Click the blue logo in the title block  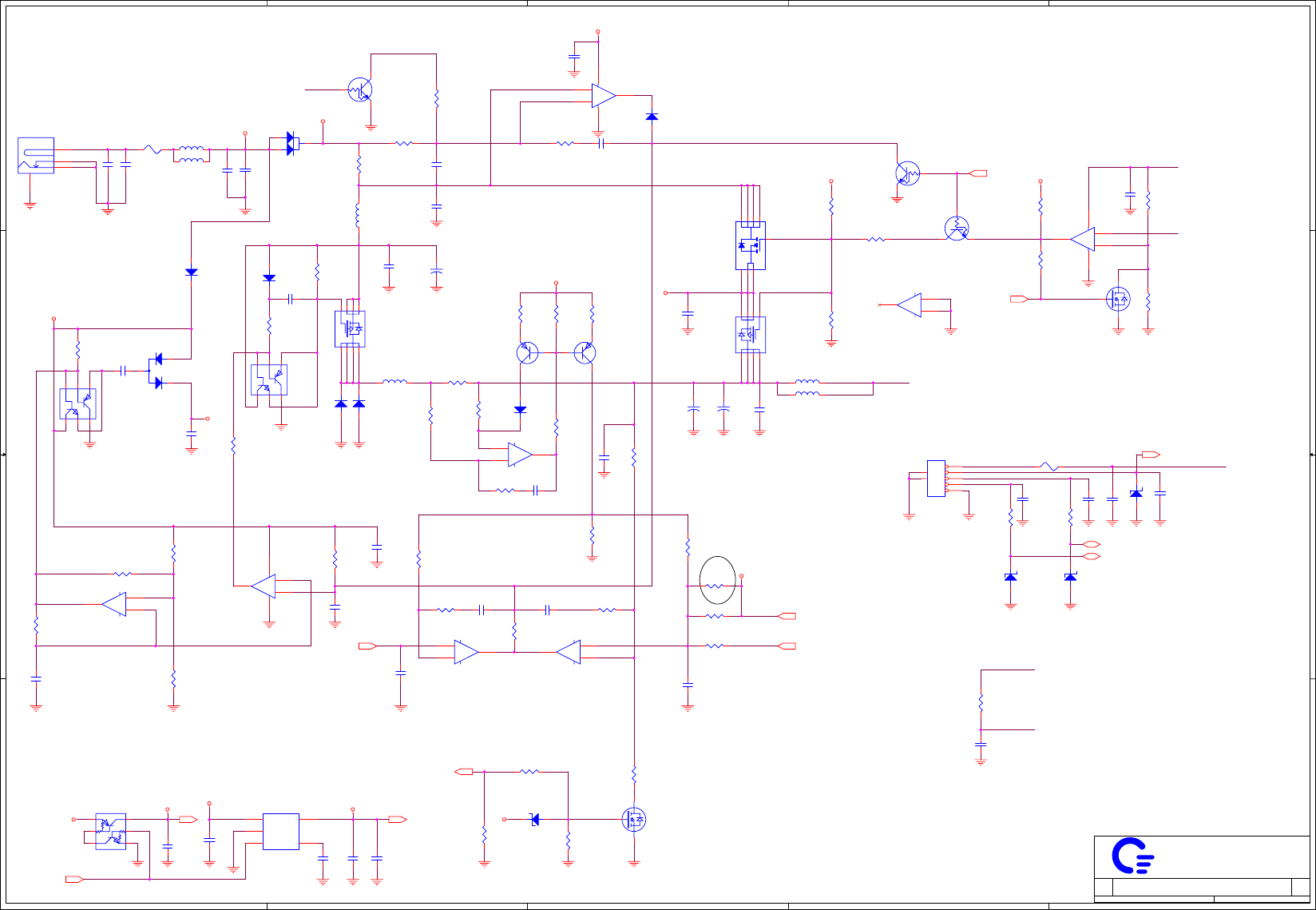1133,856
